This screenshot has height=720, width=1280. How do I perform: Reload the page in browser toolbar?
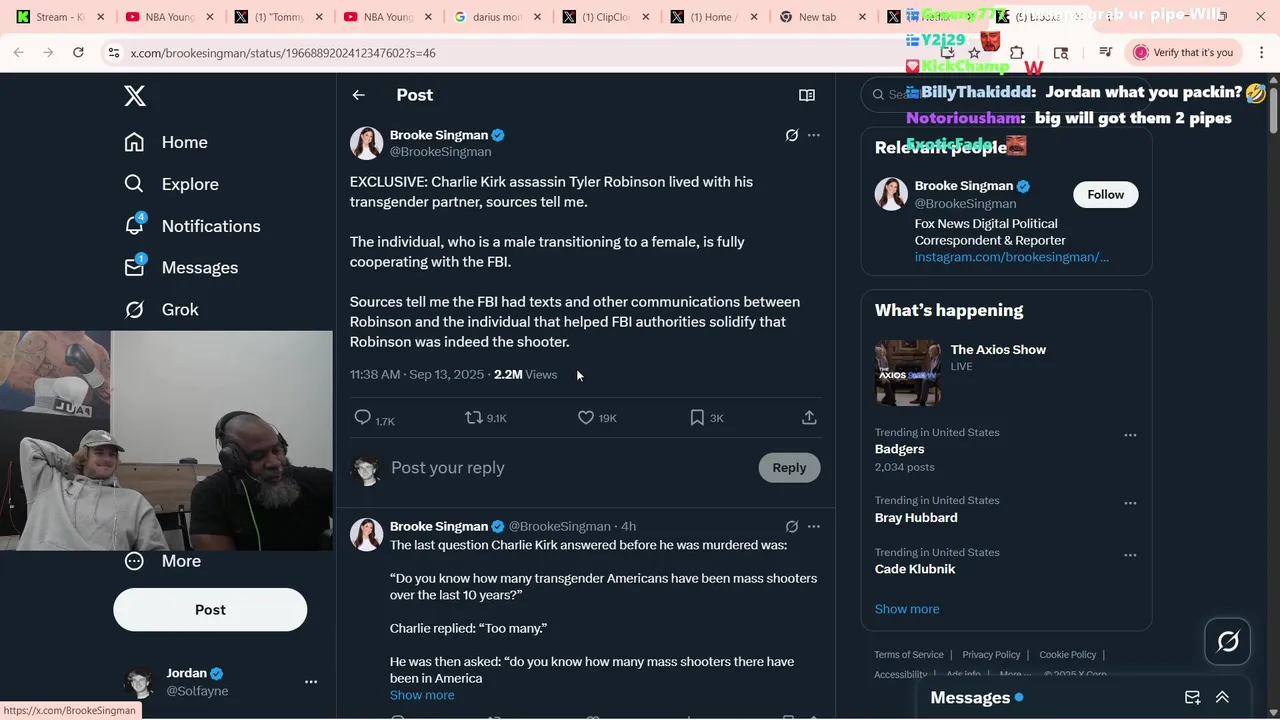[x=78, y=52]
